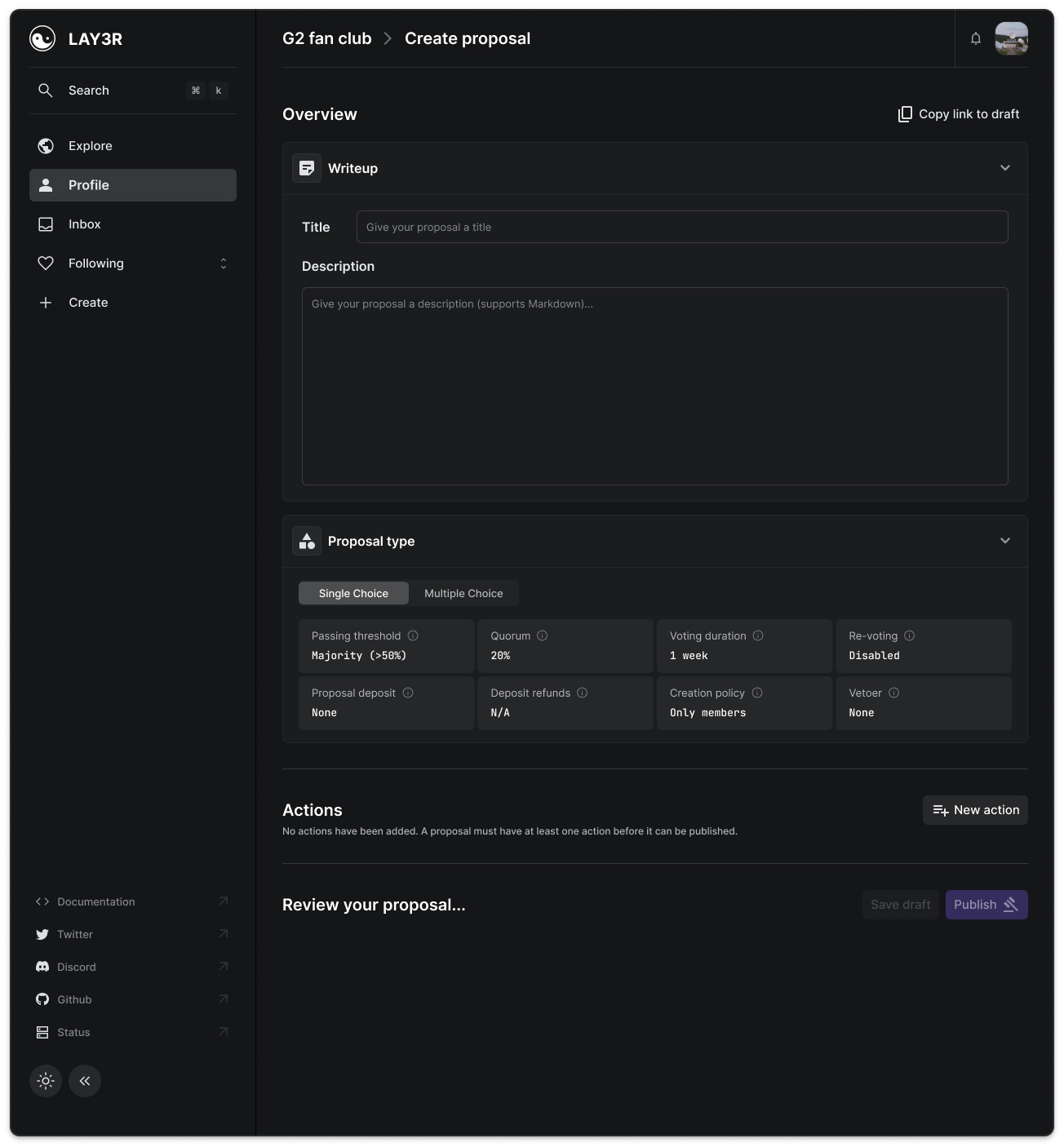Screen dimensions: 1064x1147
Task: Open the Search with the magnifier icon
Action: coord(45,90)
